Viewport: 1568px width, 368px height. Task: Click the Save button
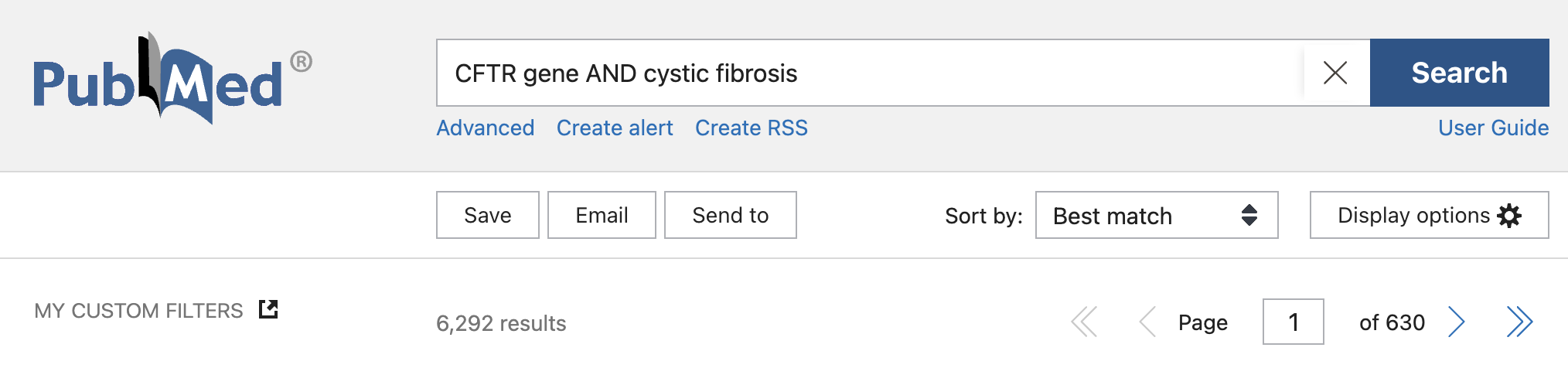[487, 216]
